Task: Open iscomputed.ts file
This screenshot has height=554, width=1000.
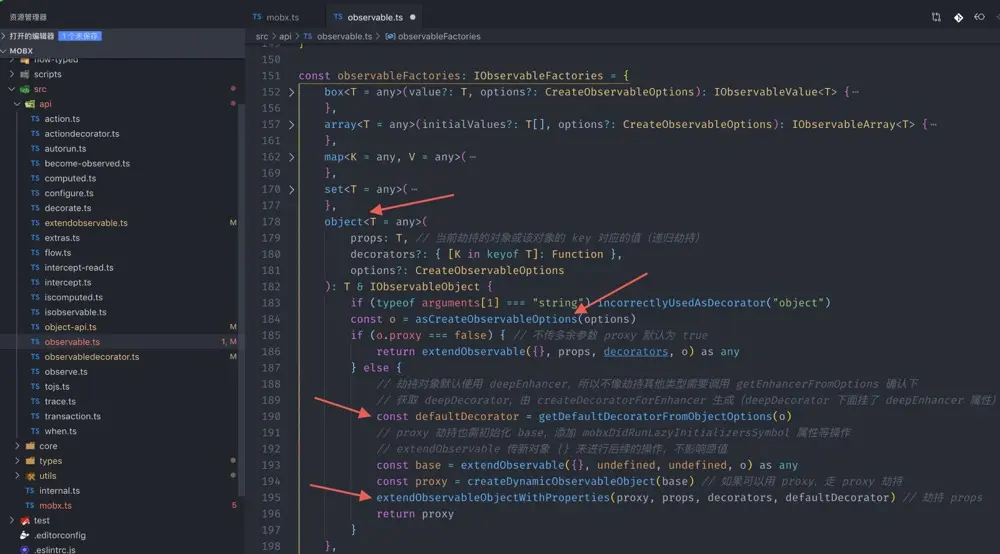Action: [x=73, y=297]
